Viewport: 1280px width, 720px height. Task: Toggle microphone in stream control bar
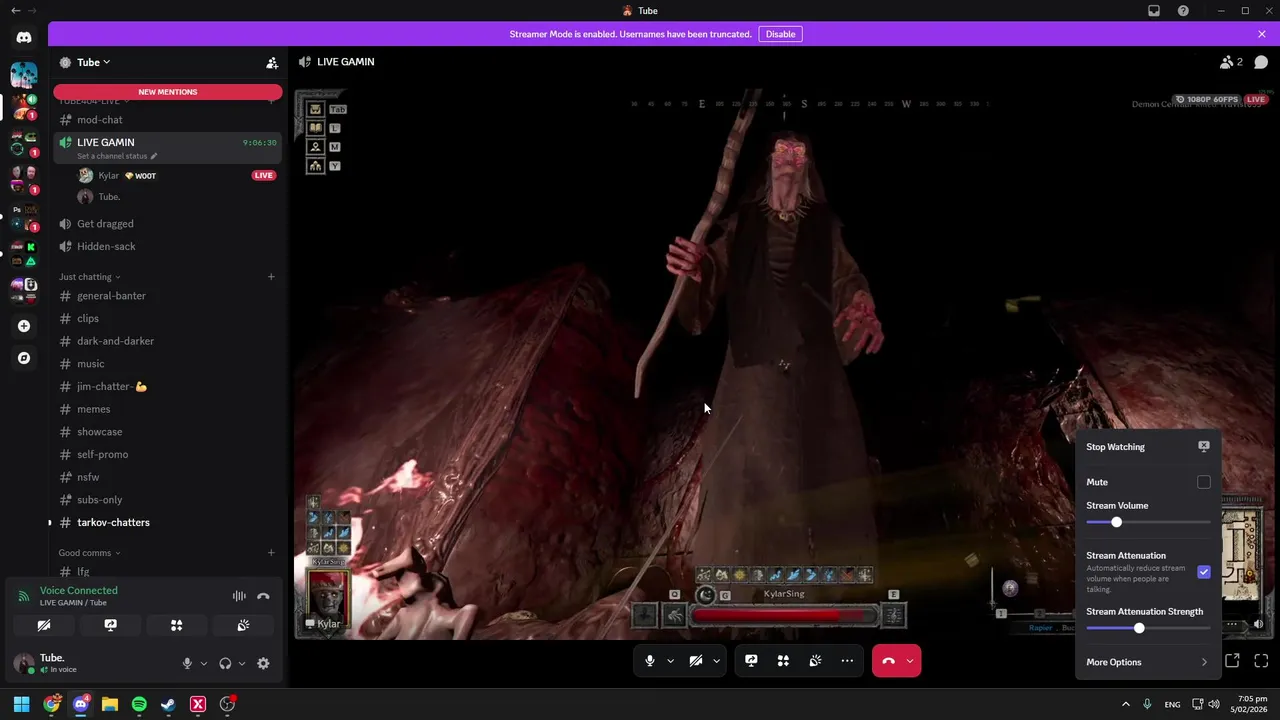point(650,661)
